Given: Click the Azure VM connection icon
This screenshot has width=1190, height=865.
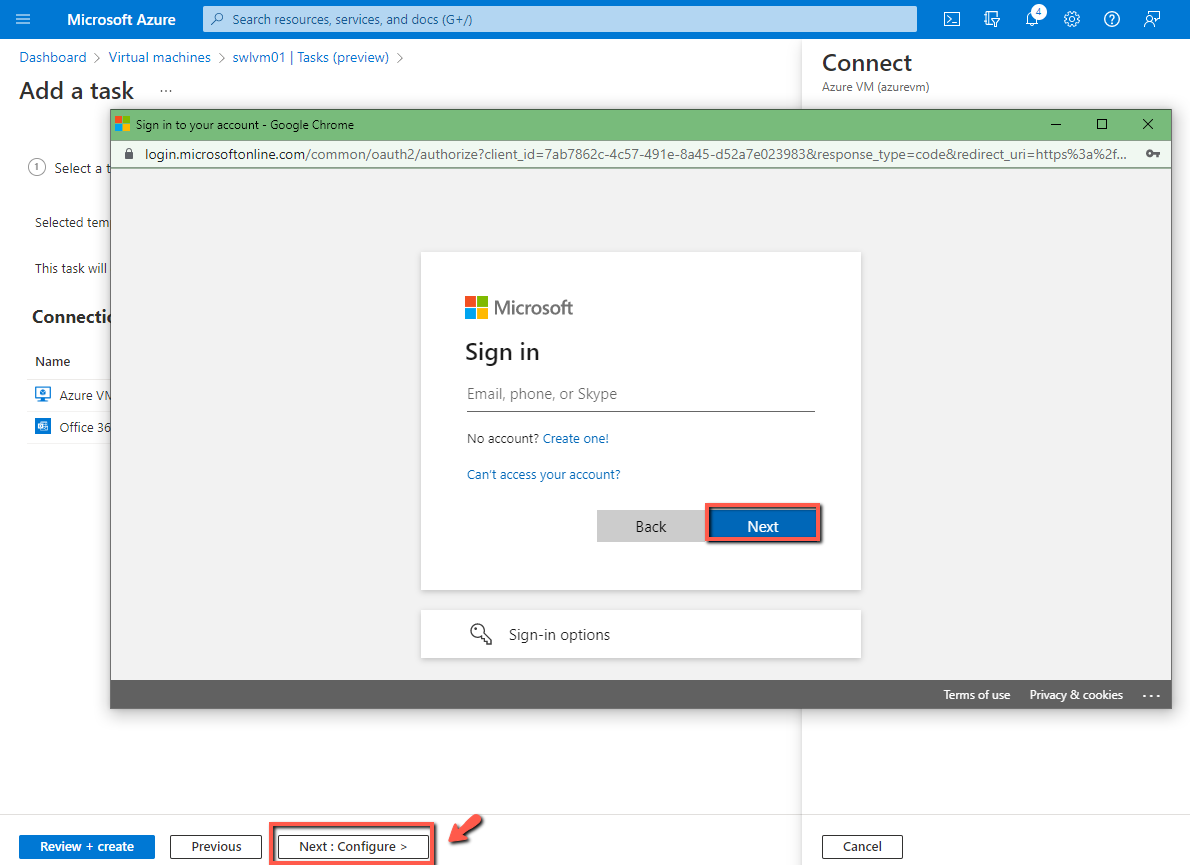Looking at the screenshot, I should click(43, 394).
